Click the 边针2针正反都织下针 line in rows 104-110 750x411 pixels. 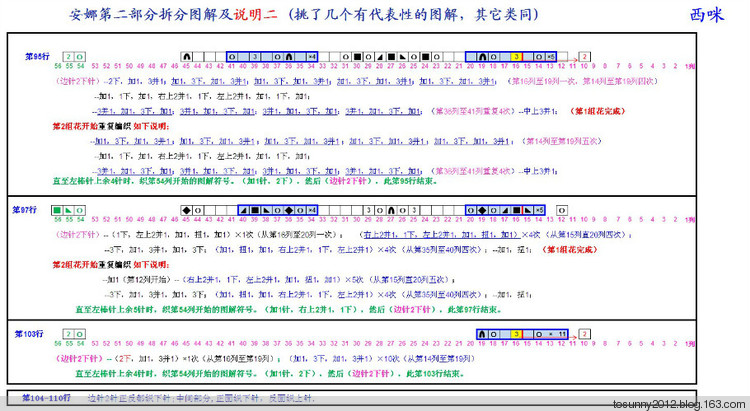pos(201,398)
